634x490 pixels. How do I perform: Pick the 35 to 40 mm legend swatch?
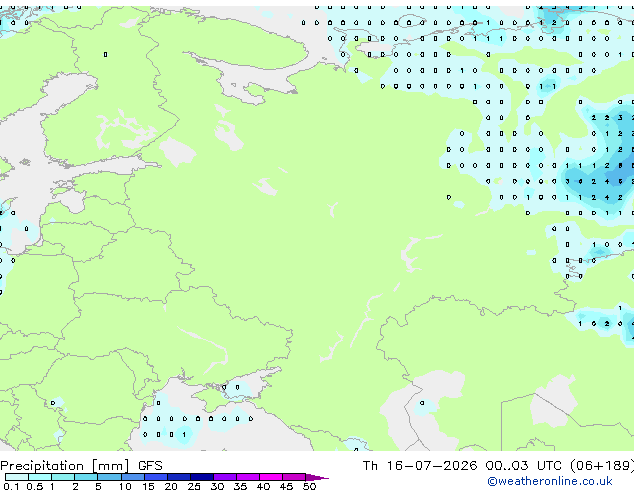248,477
